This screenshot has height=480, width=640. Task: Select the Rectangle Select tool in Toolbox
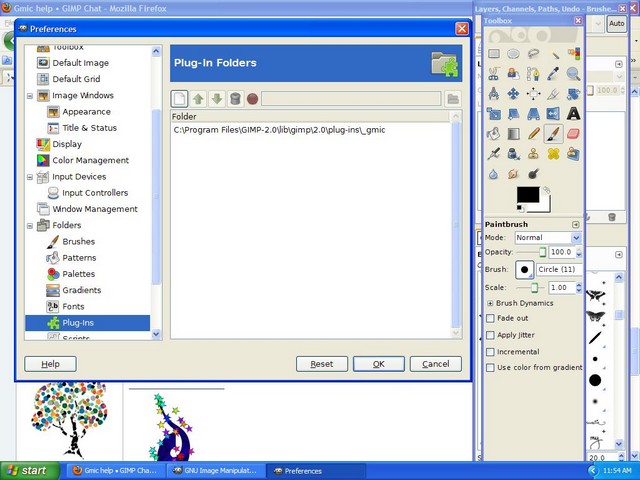click(494, 53)
